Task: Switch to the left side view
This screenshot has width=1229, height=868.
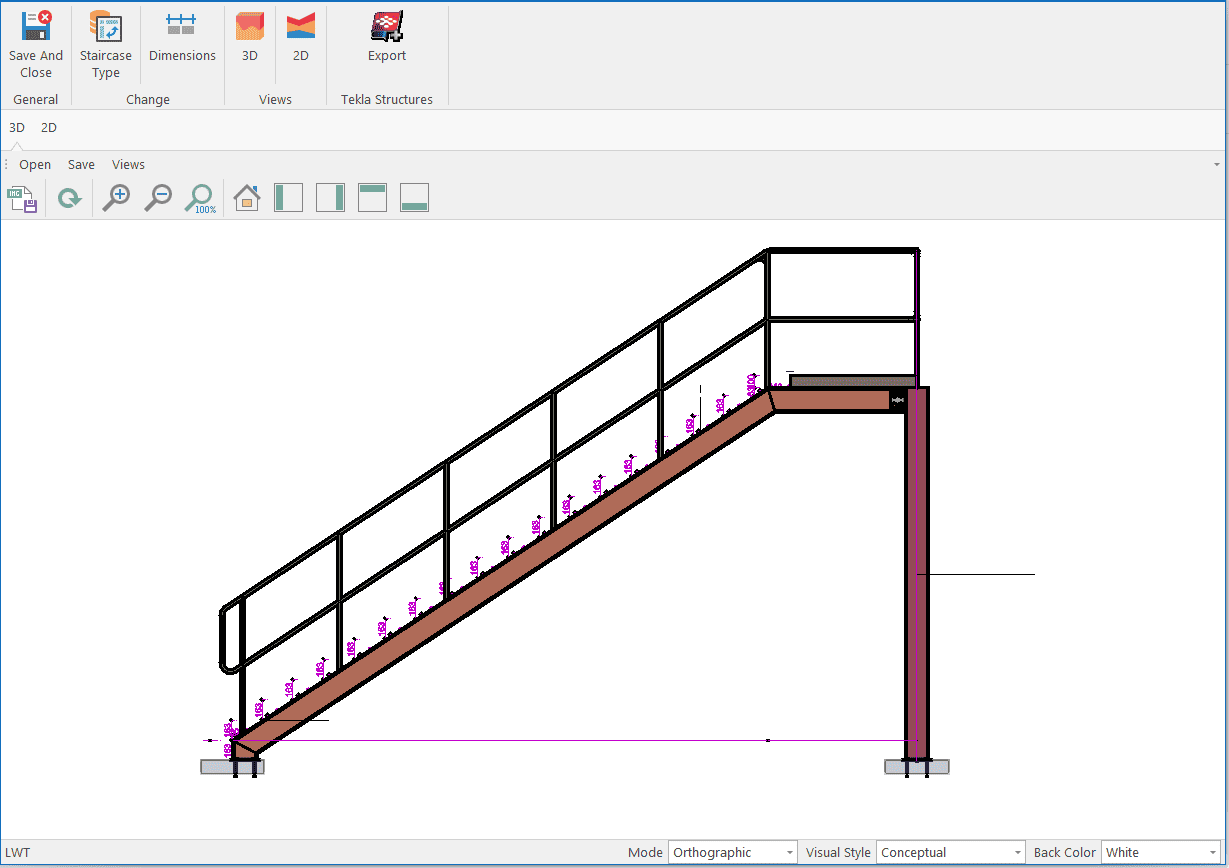Action: pos(288,198)
